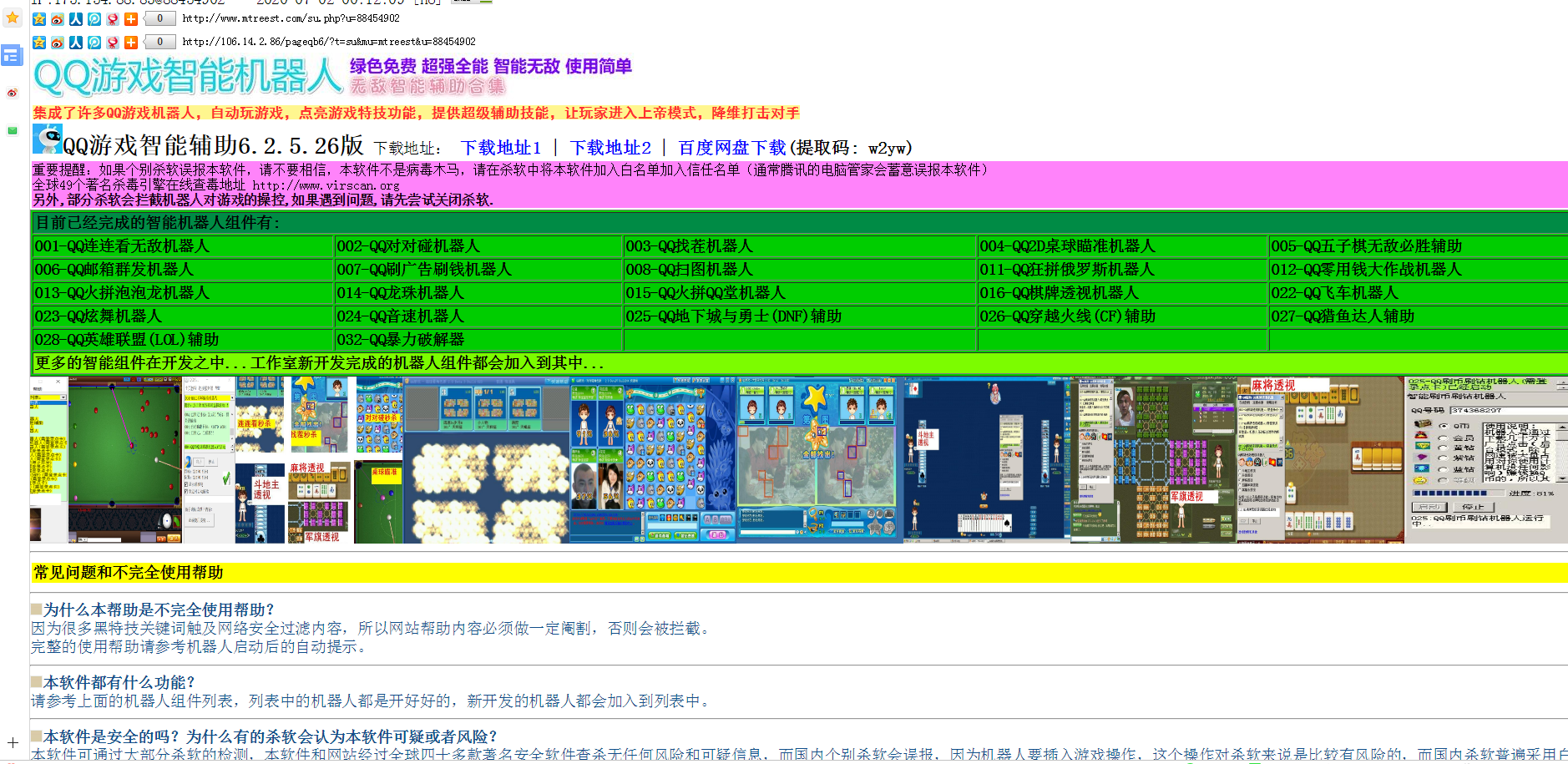The height and width of the screenshot is (764, 1568).
Task: Click the share counter beside the mtreest.com URL
Action: tap(159, 18)
